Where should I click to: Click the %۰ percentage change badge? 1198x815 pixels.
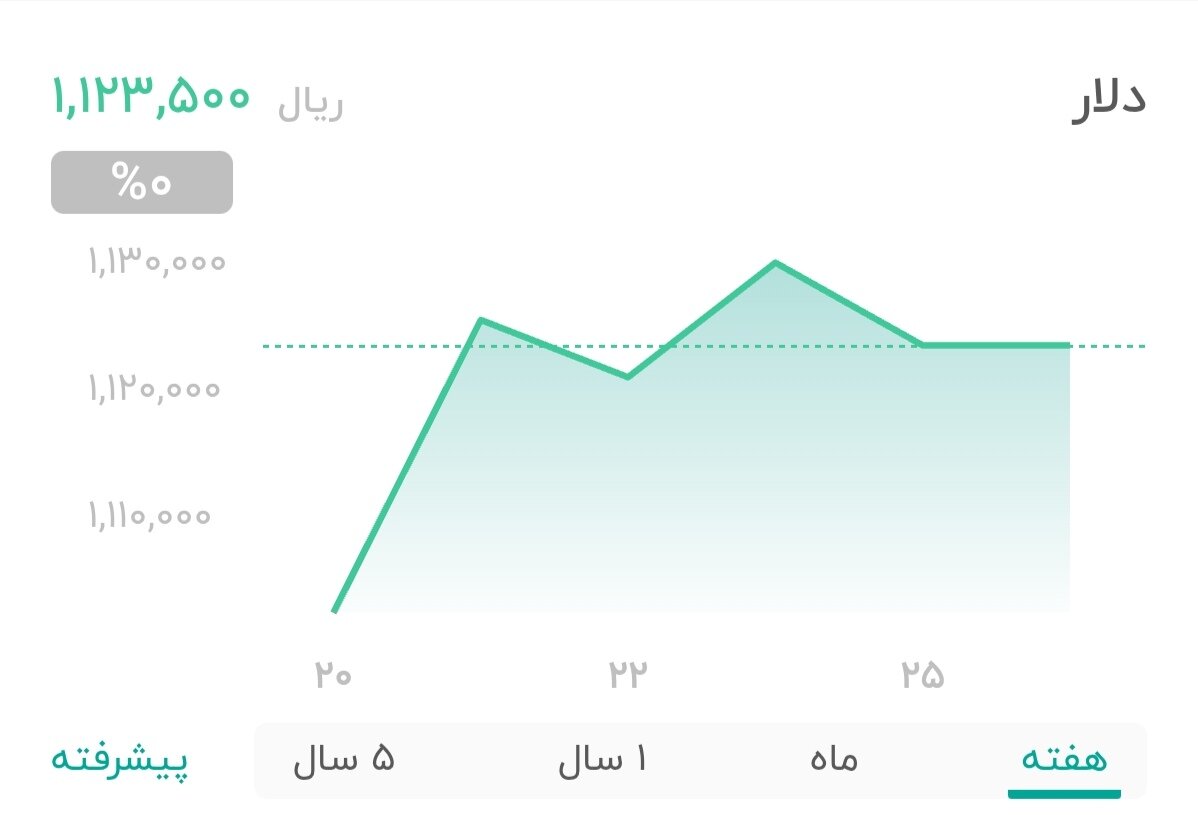141,182
